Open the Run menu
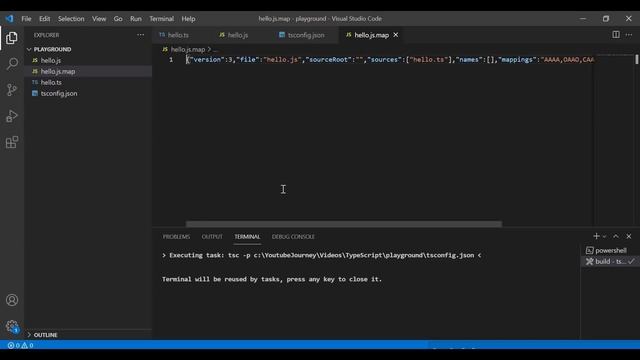Screen dimensions: 640x360 tap(136, 19)
